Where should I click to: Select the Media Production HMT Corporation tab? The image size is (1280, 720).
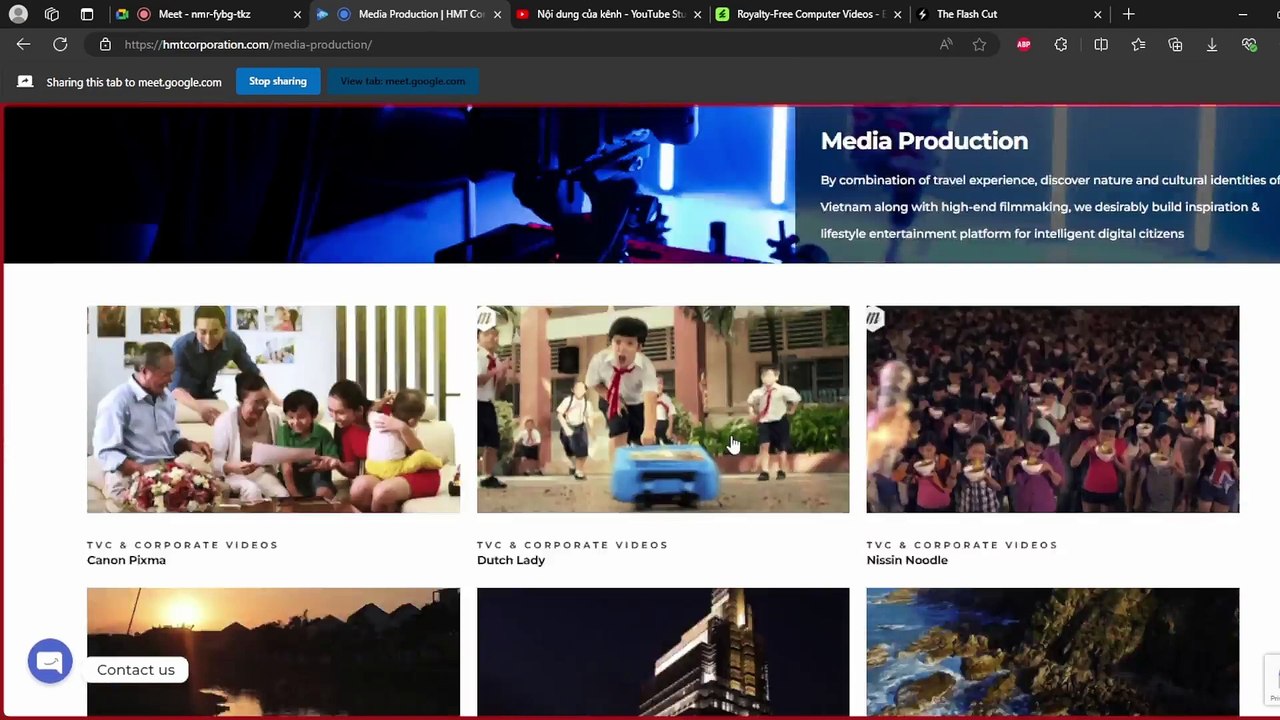[409, 14]
